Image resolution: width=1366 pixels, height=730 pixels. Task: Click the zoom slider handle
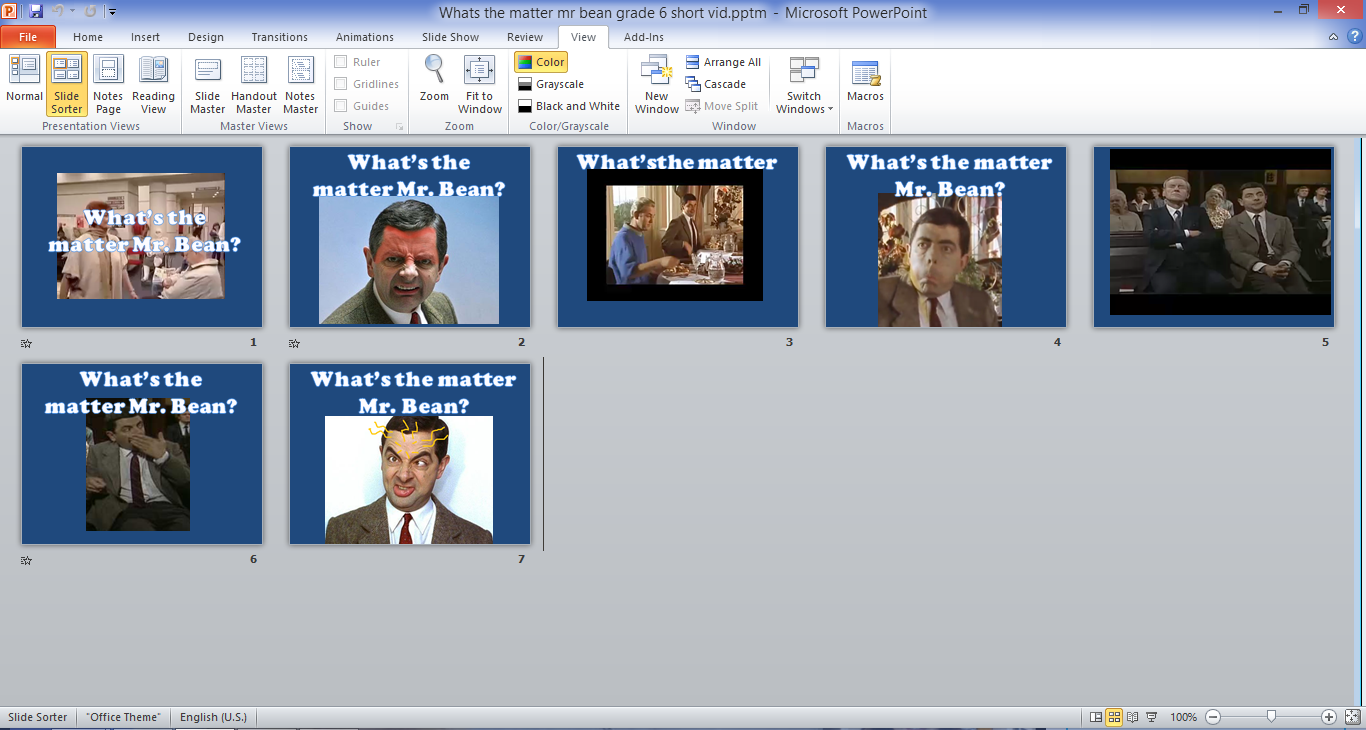1271,716
